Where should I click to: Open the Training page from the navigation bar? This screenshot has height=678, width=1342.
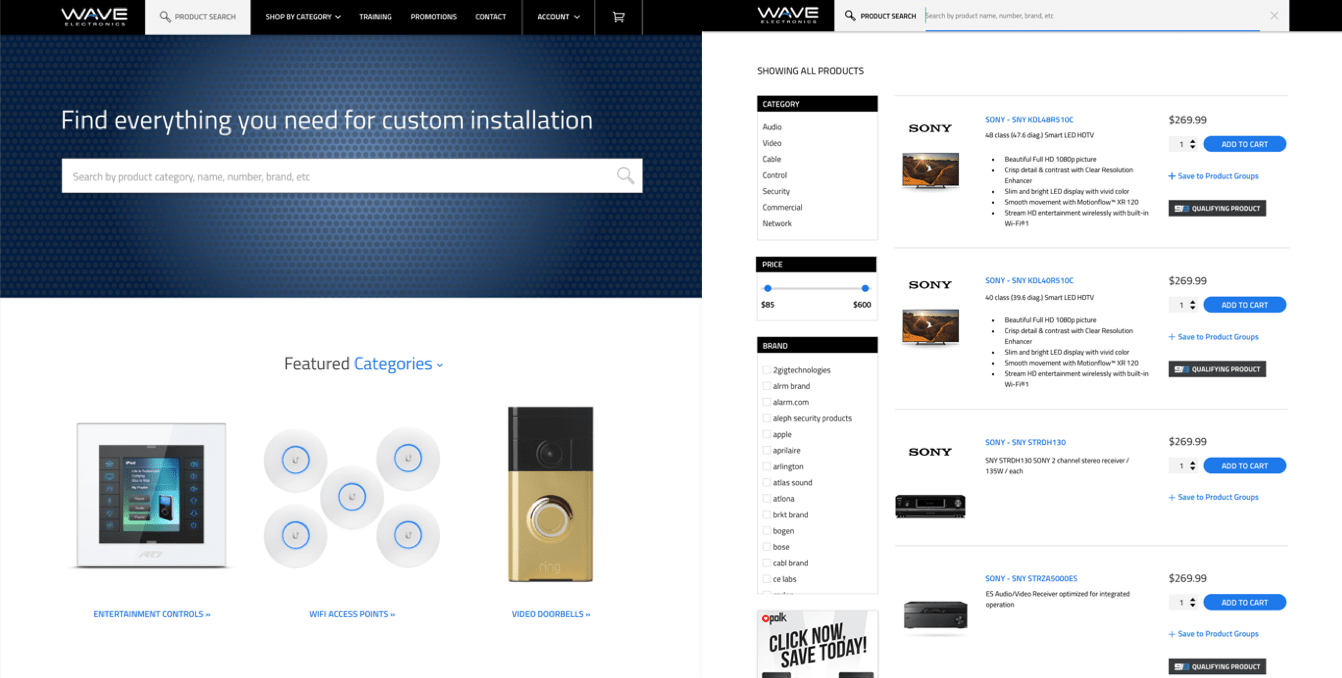pyautogui.click(x=375, y=17)
